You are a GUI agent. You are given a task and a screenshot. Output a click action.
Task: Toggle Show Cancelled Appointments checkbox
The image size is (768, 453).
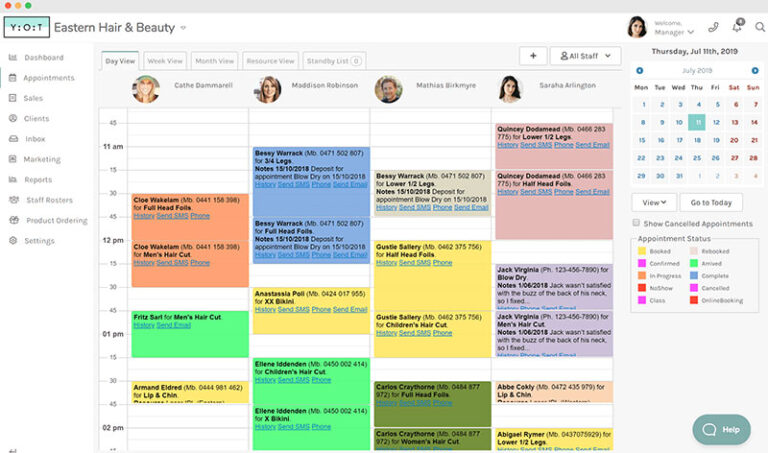[636, 223]
